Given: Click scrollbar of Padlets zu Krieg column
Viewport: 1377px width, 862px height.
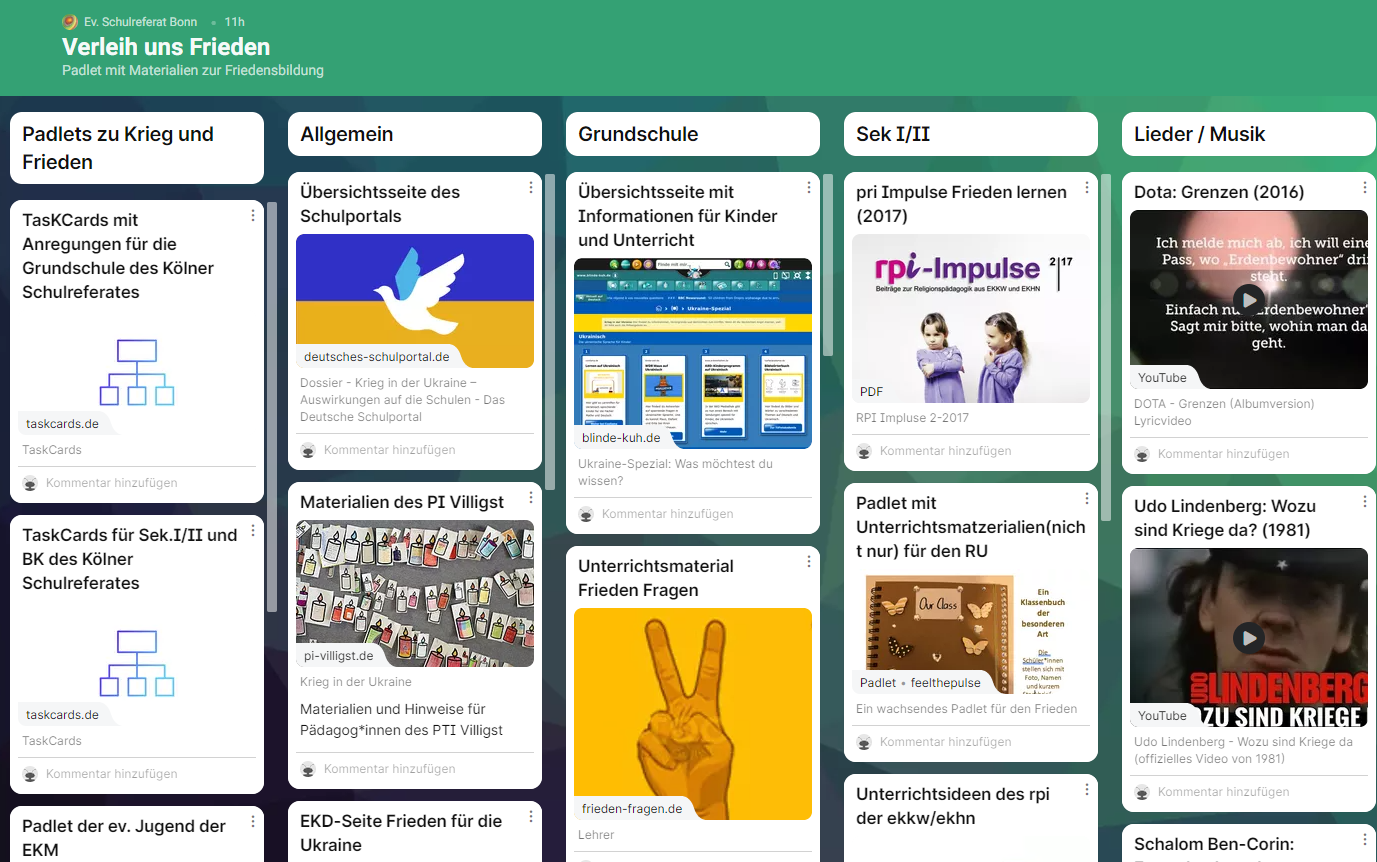Looking at the screenshot, I should coord(272,406).
